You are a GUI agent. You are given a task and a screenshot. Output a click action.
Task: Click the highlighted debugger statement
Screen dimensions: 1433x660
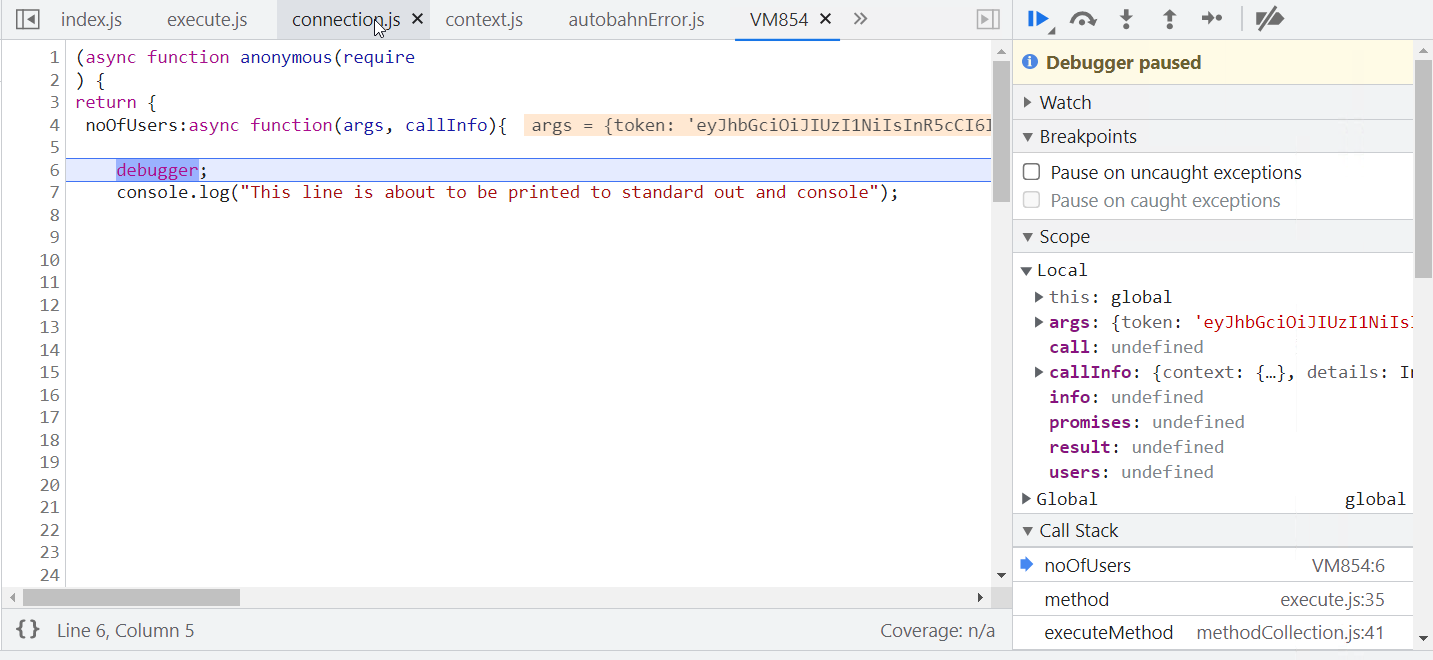coord(157,170)
